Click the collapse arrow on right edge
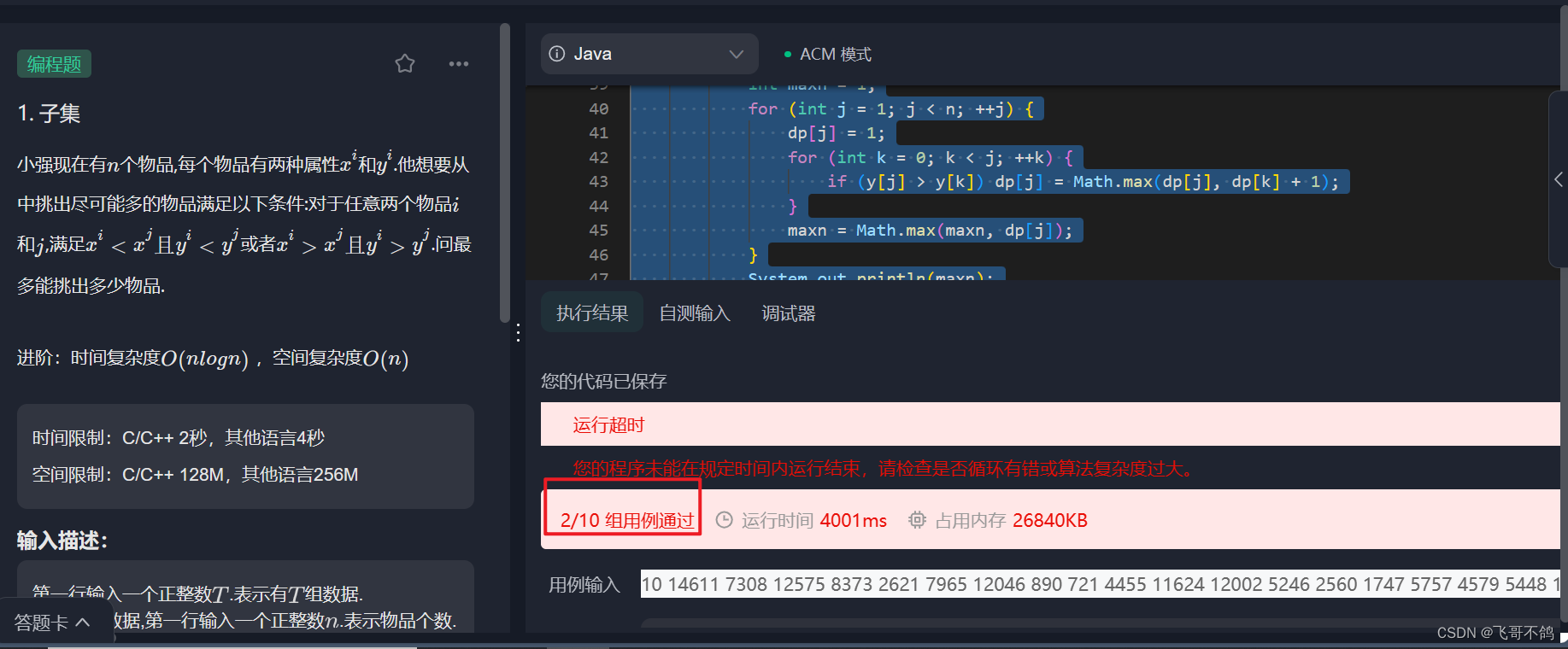Image resolution: width=1568 pixels, height=649 pixels. (1559, 179)
